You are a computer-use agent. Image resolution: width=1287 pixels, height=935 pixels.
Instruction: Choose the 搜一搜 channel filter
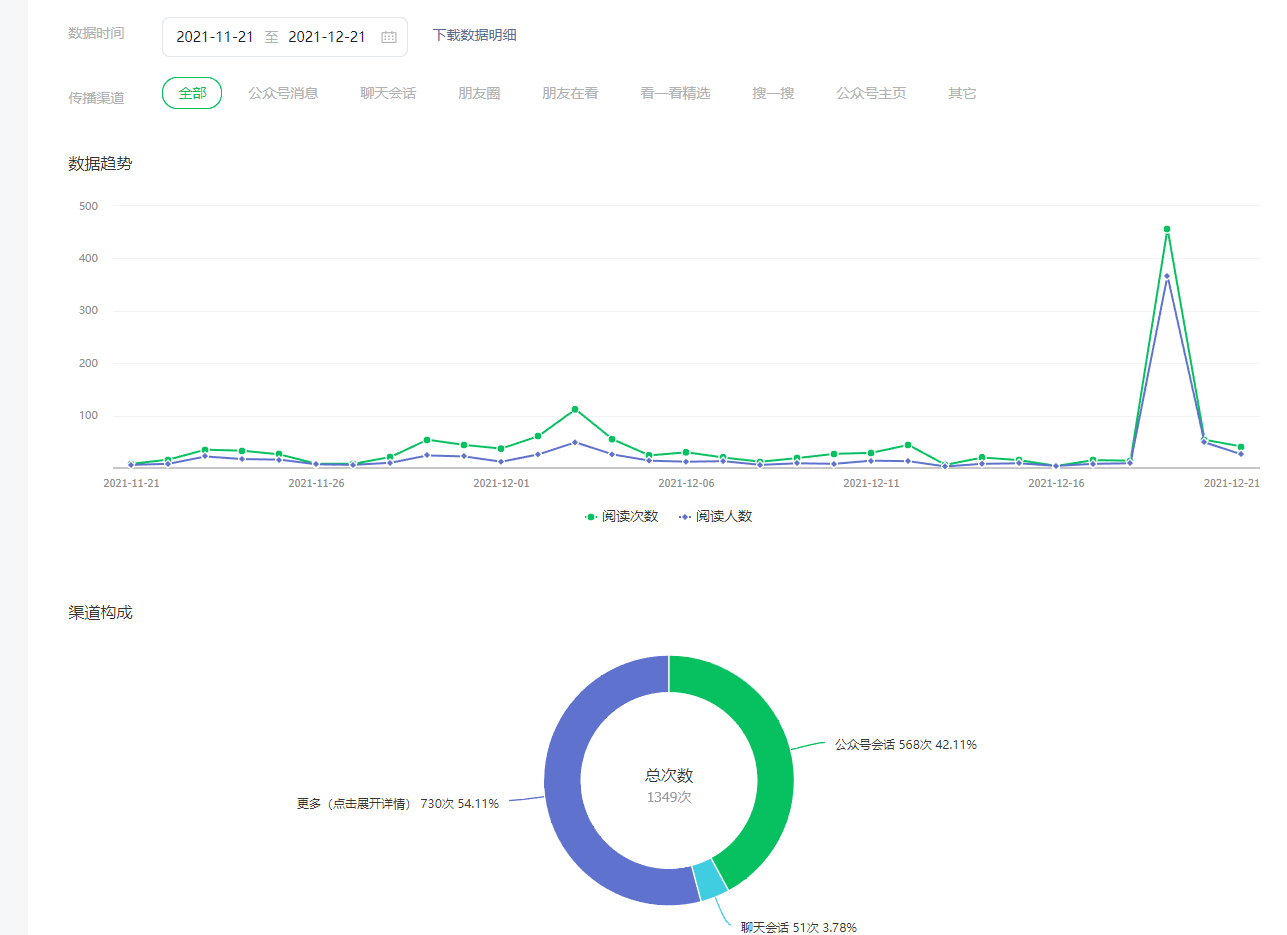773,93
